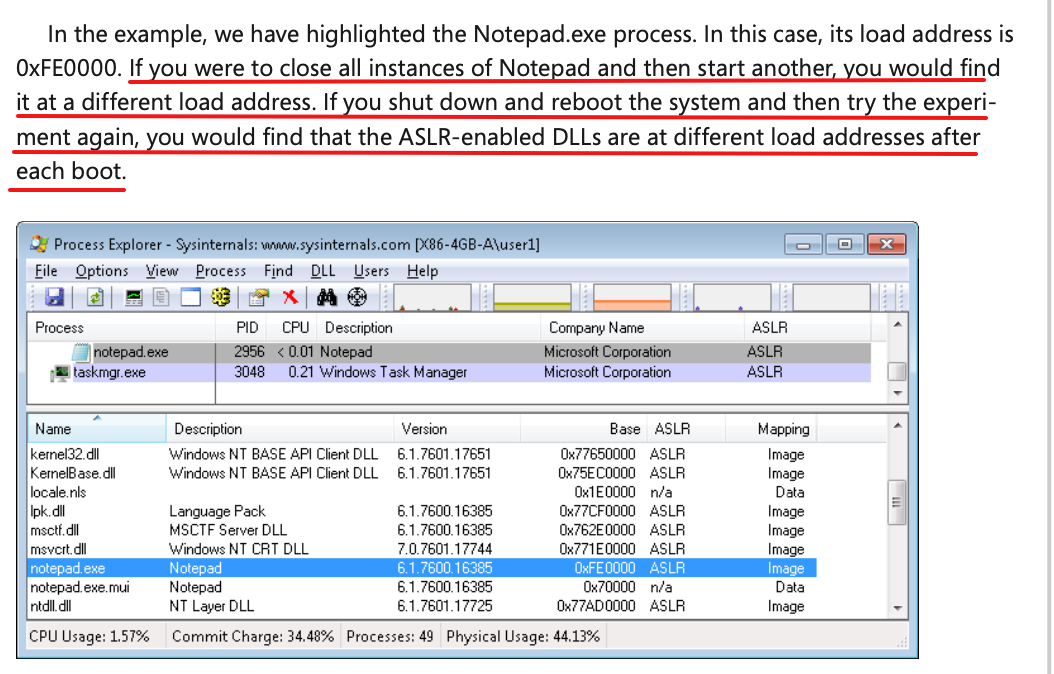The width and height of the screenshot is (1054, 674).
Task: Click base address 0xFE0000
Action: [x=604, y=568]
